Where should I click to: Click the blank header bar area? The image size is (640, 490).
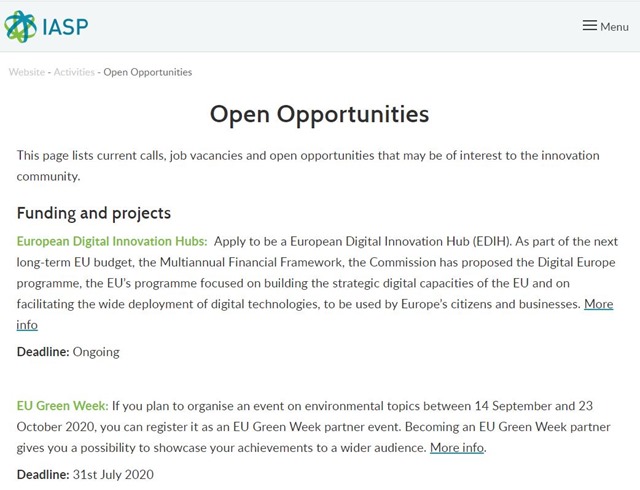click(327, 27)
